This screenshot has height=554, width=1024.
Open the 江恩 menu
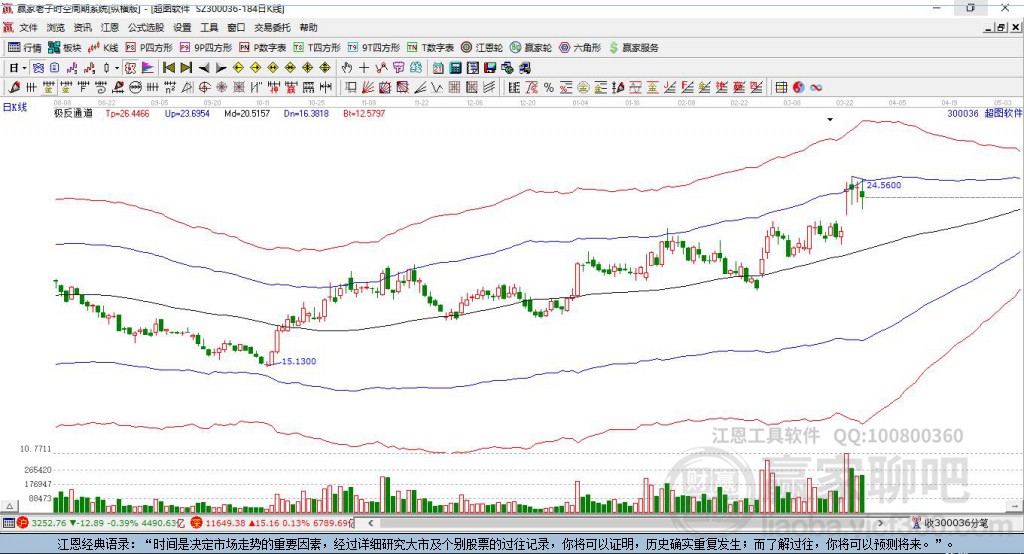(x=110, y=27)
